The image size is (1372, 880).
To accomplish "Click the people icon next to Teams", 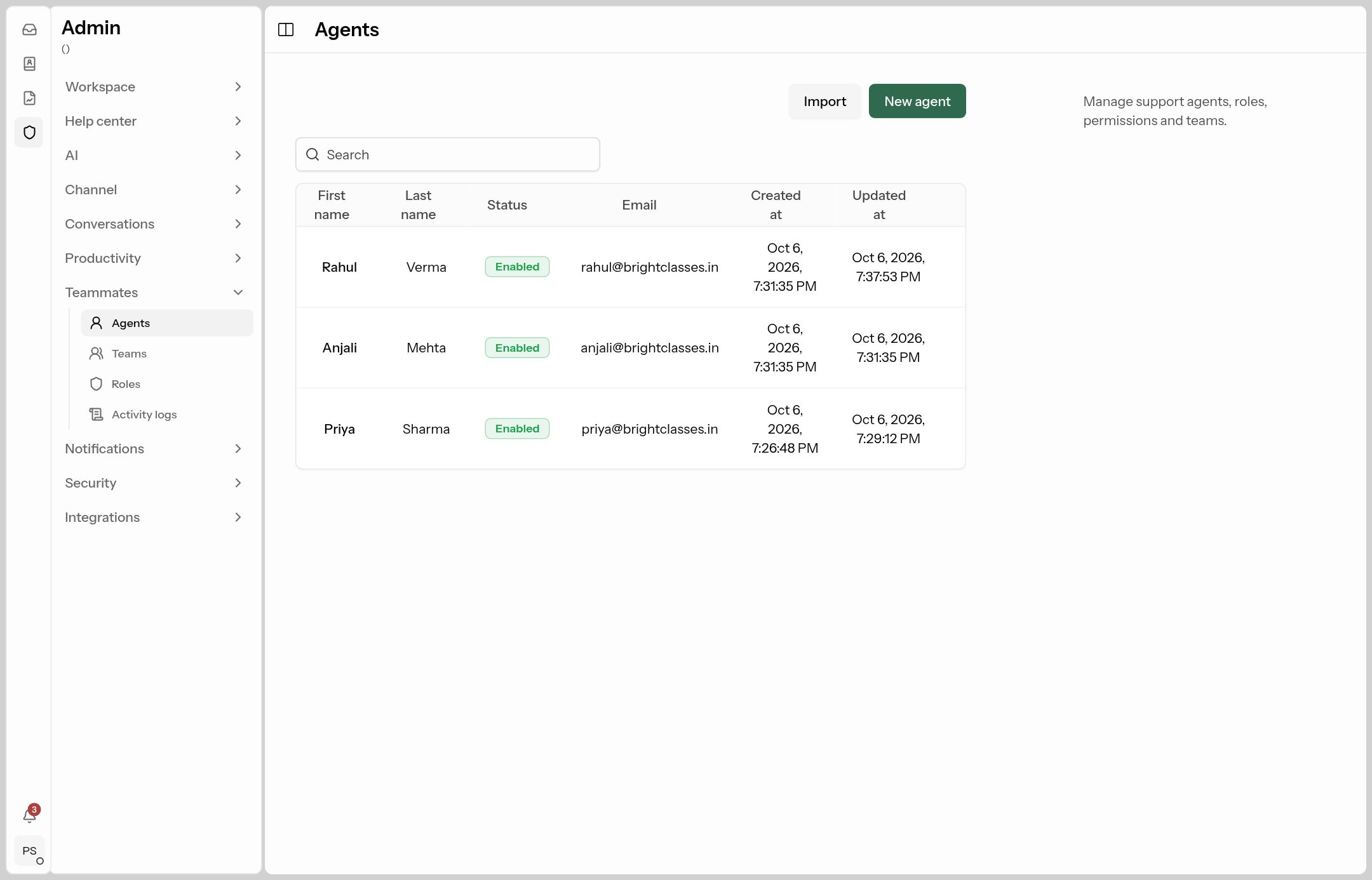I will pos(96,354).
